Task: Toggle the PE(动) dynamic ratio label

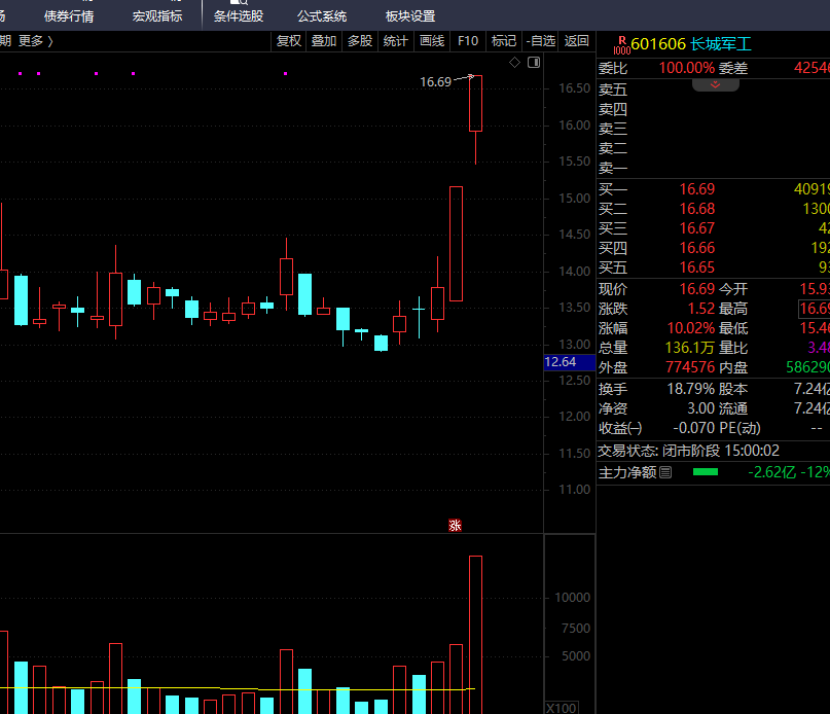Action: (740, 428)
